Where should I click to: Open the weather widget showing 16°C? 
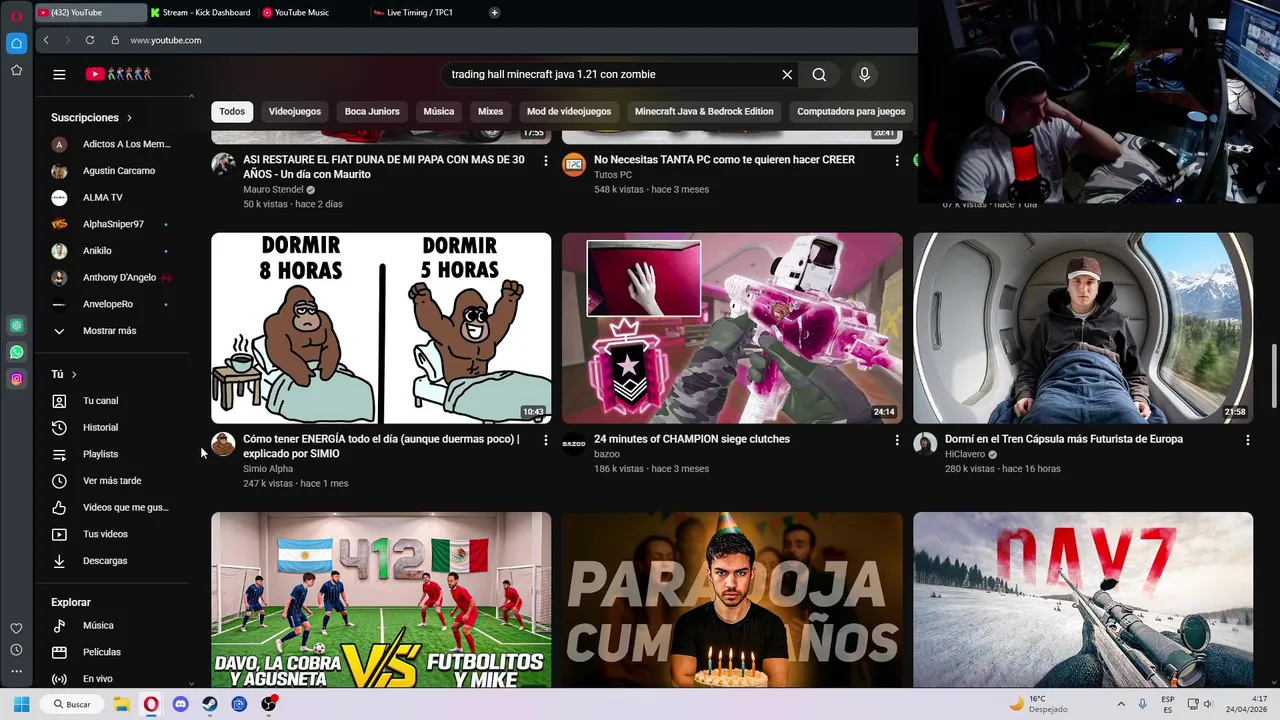tap(1038, 704)
